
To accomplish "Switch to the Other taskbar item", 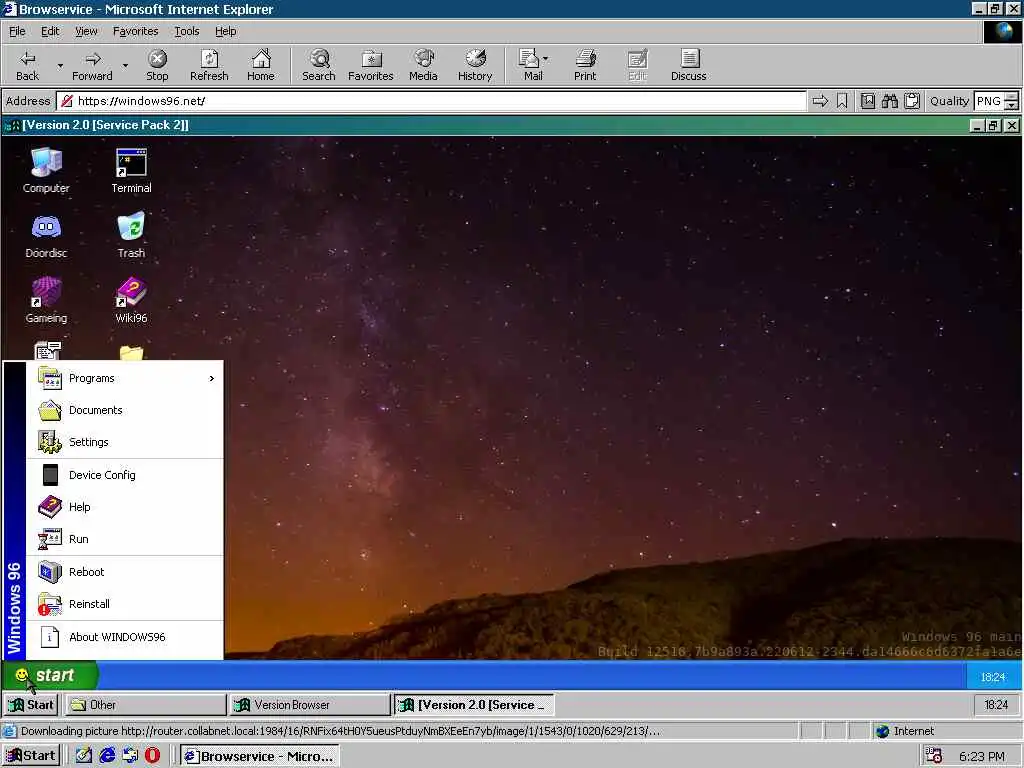I will pyautogui.click(x=146, y=705).
